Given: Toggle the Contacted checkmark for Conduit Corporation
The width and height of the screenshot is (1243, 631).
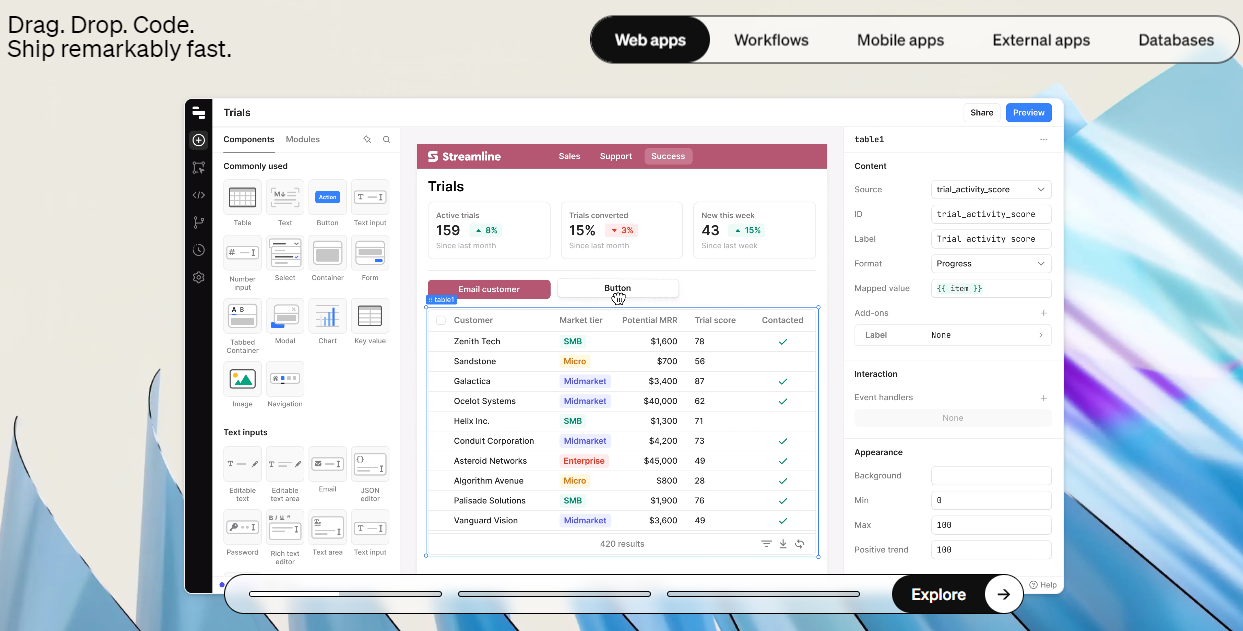Looking at the screenshot, I should click(x=783, y=441).
